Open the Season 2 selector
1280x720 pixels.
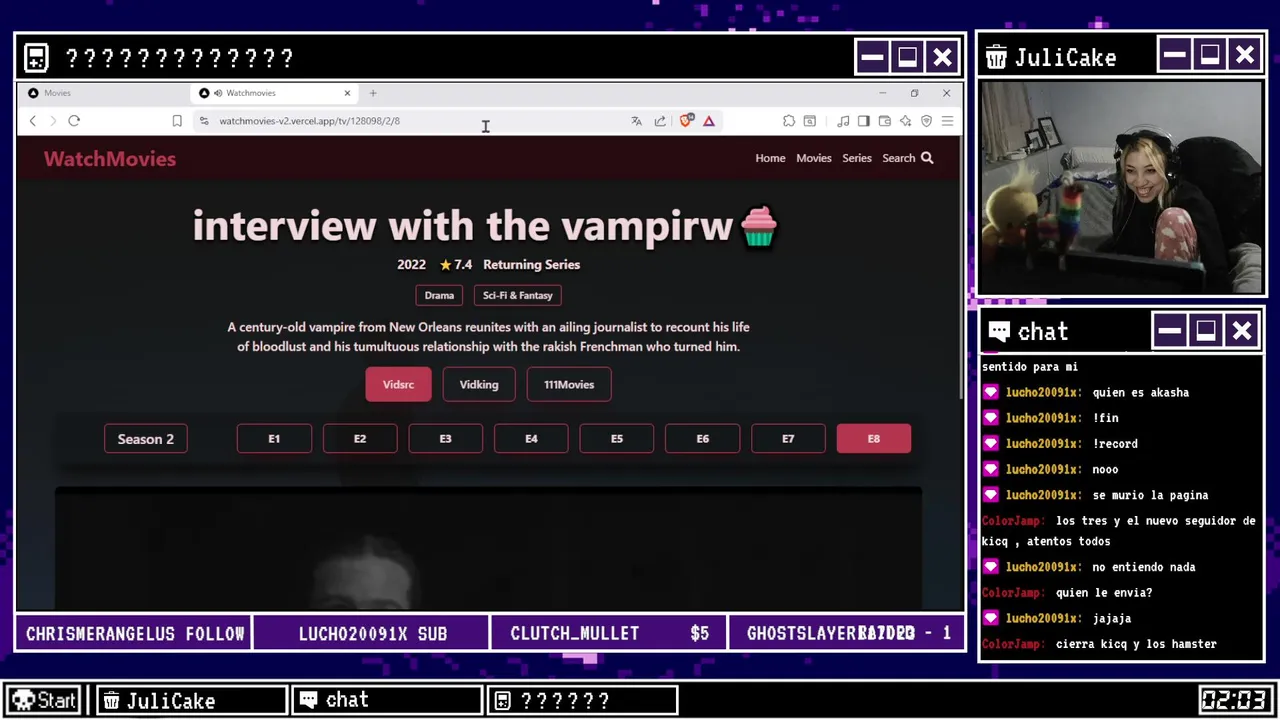point(146,439)
